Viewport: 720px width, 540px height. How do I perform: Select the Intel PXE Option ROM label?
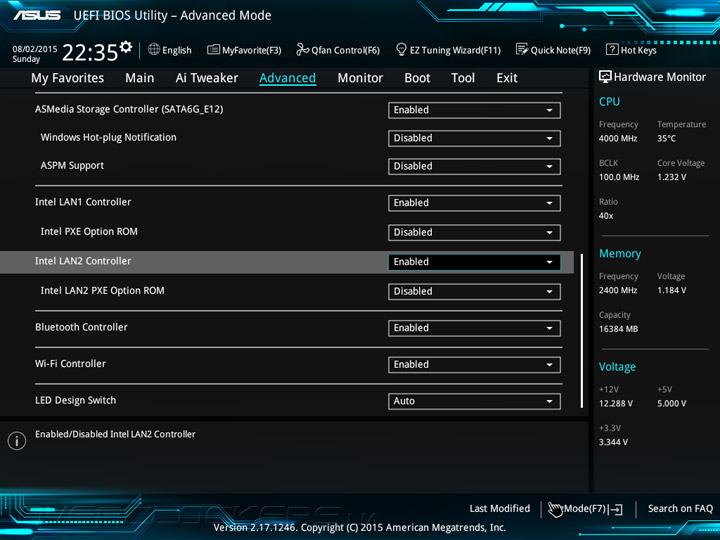(89, 231)
